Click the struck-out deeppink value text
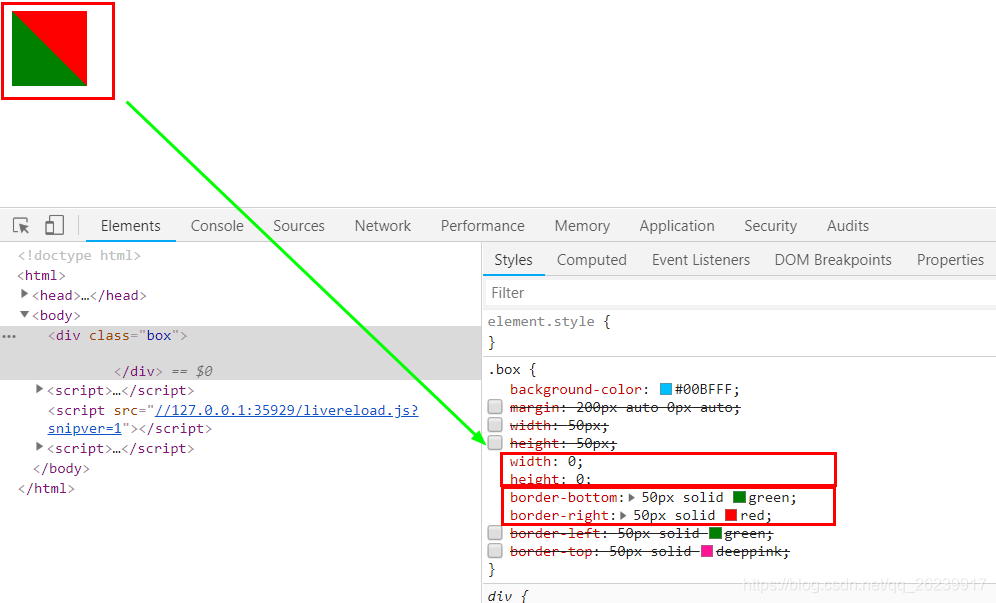This screenshot has height=603, width=996. coord(749,552)
